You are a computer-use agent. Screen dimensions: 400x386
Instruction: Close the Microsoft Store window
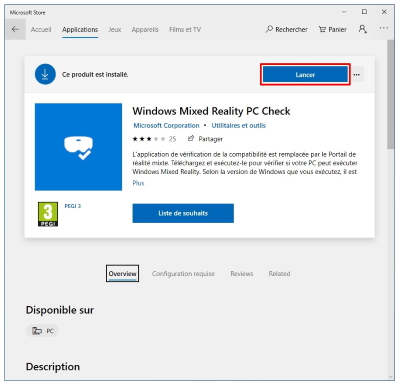click(x=384, y=12)
